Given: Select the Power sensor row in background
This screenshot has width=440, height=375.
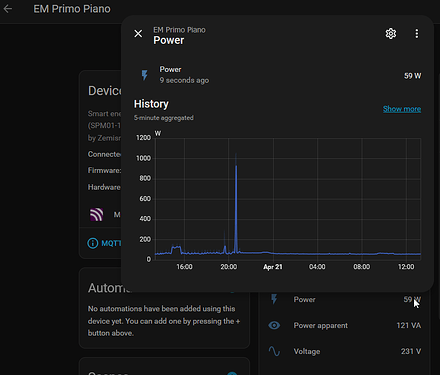Looking at the screenshot, I should tap(345, 299).
